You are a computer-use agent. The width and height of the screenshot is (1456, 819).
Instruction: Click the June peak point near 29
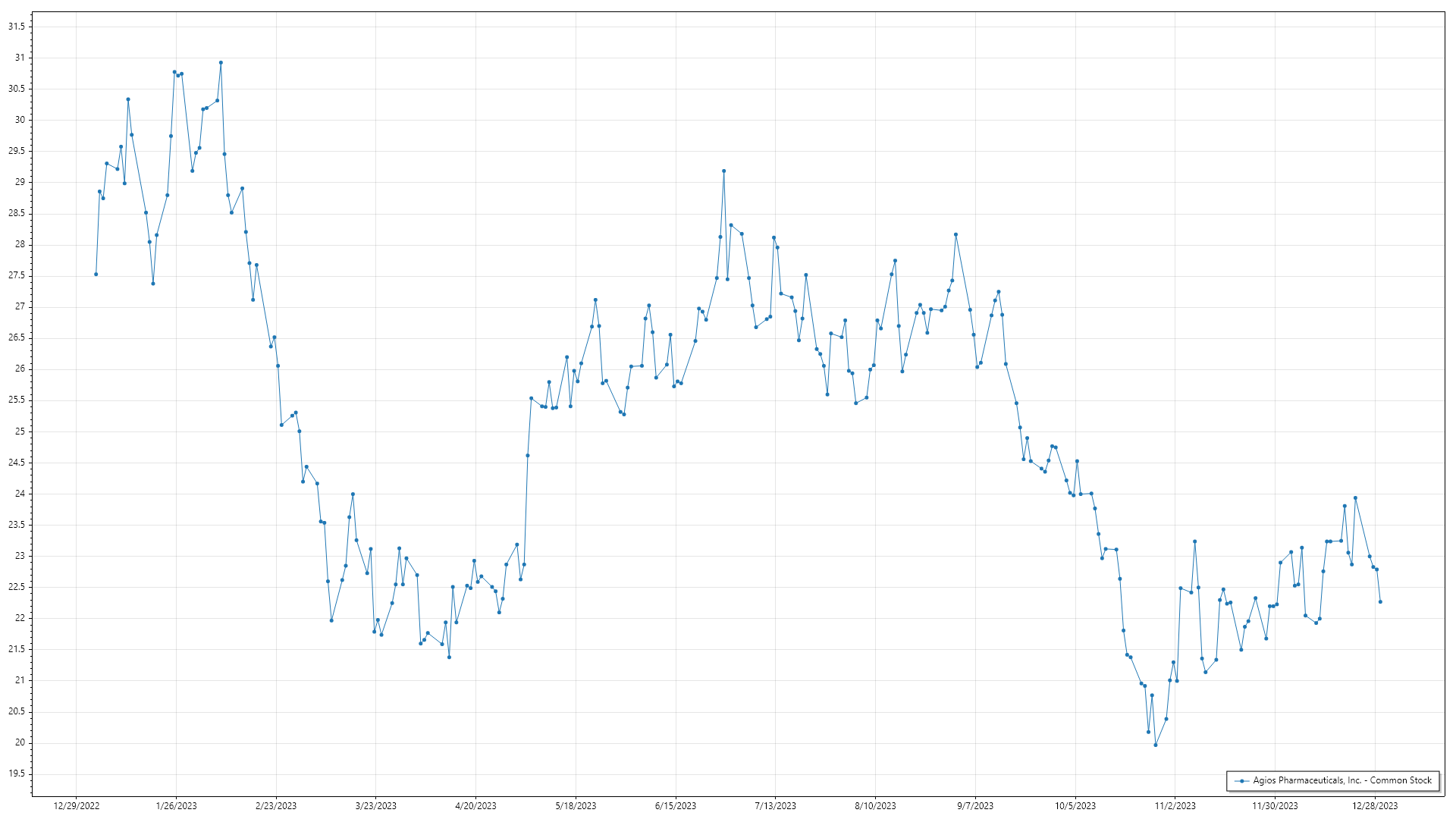pos(723,171)
